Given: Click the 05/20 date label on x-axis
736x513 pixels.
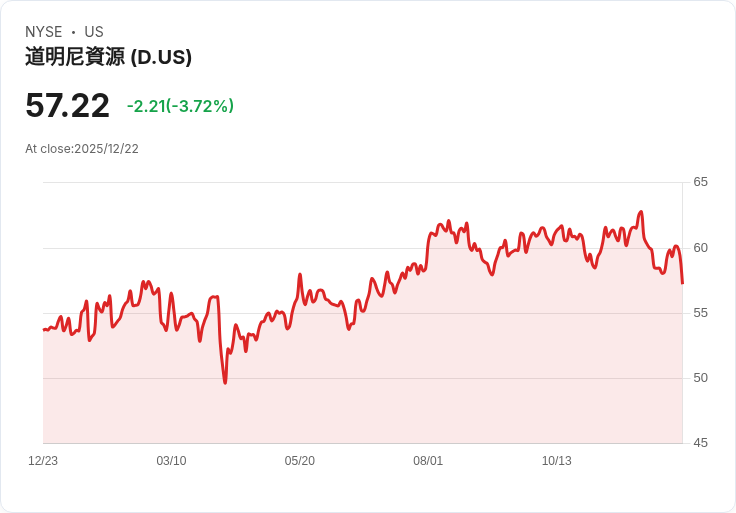Looking at the screenshot, I should pyautogui.click(x=299, y=461).
